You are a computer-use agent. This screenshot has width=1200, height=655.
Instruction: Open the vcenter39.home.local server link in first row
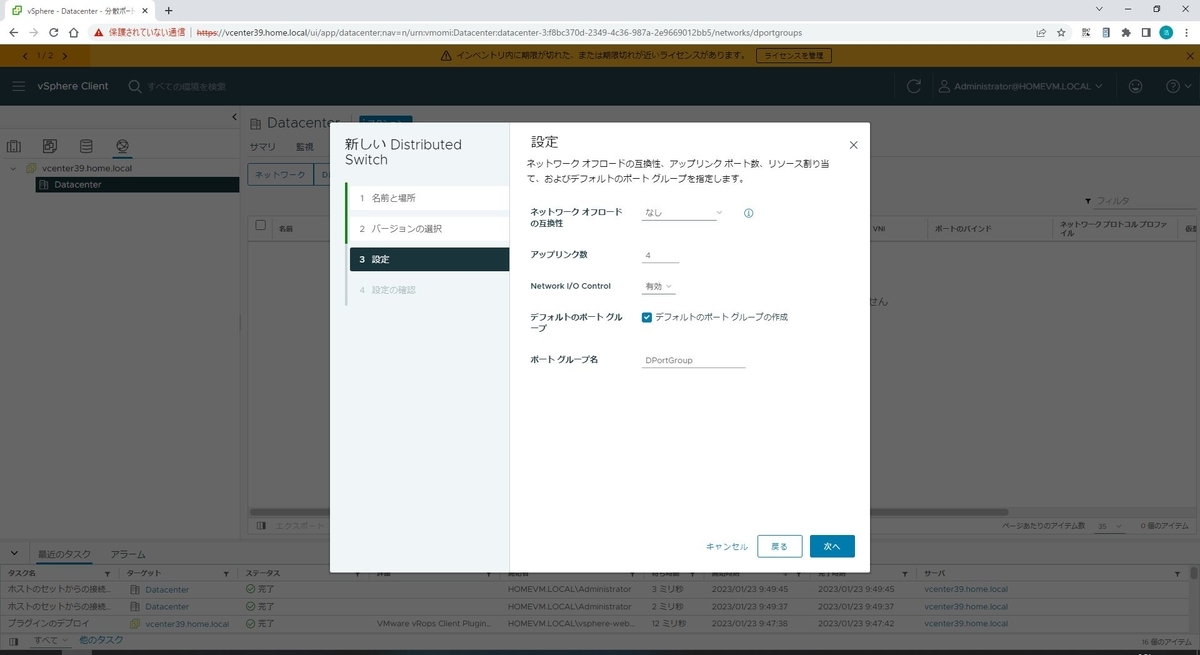pos(966,589)
